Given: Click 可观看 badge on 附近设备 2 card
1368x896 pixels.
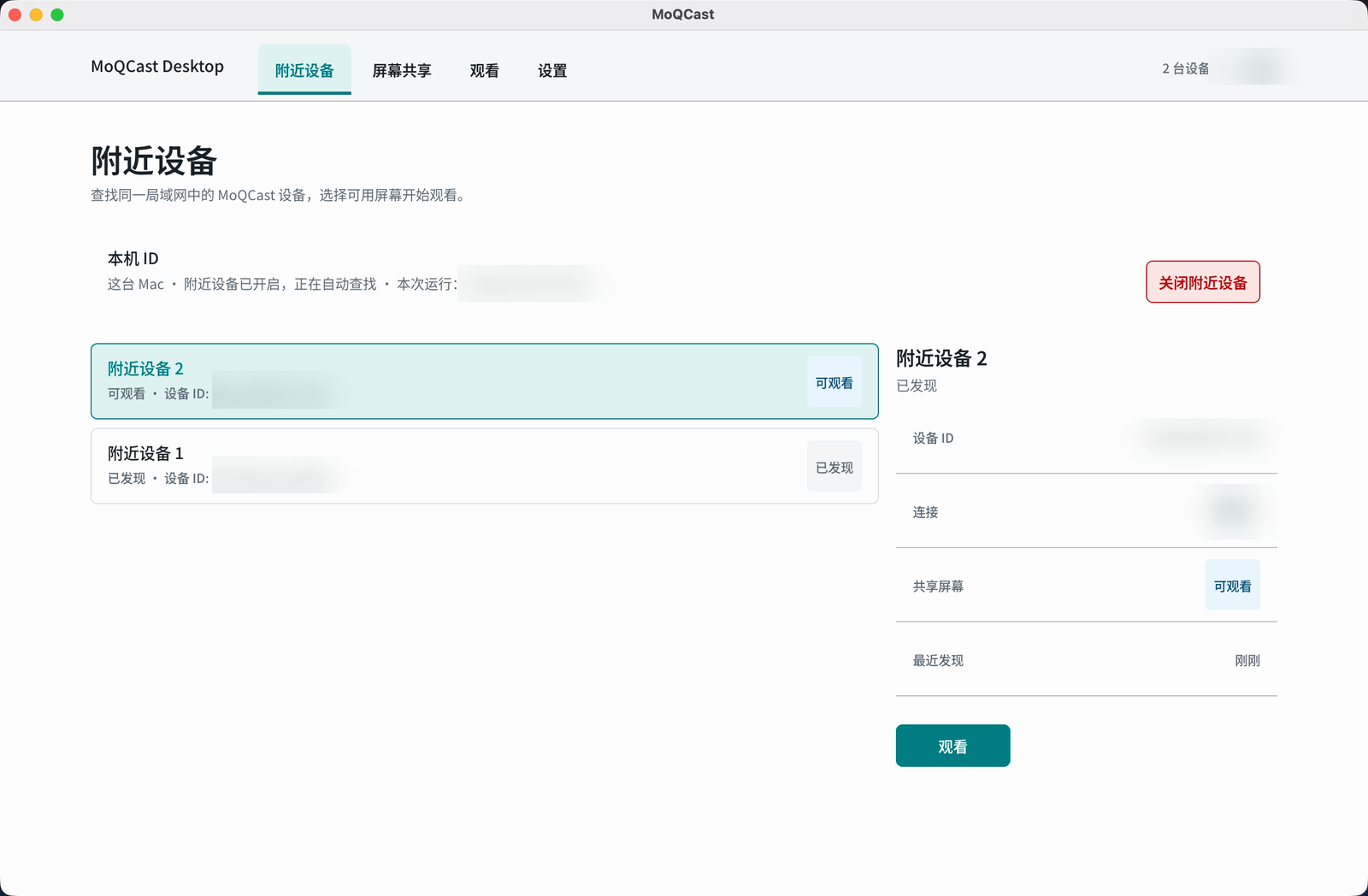Looking at the screenshot, I should point(834,382).
